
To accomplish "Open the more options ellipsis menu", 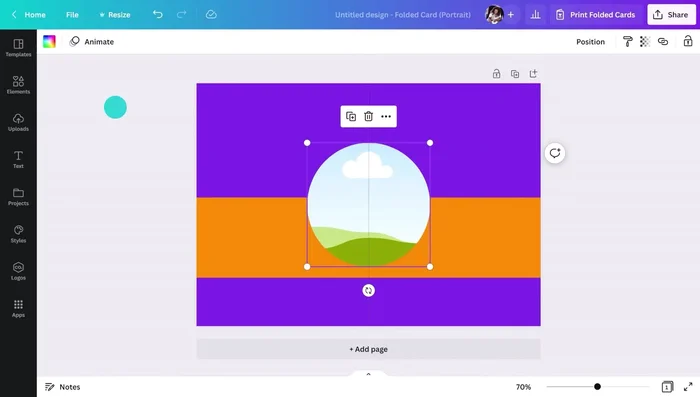I will pos(386,117).
